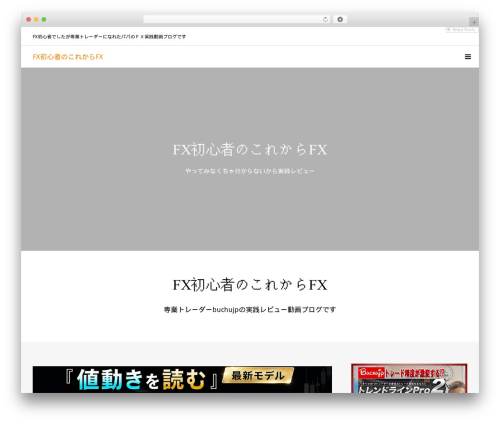
Task: Click the hero subtitle 実践レビュー text
Action: click(250, 171)
